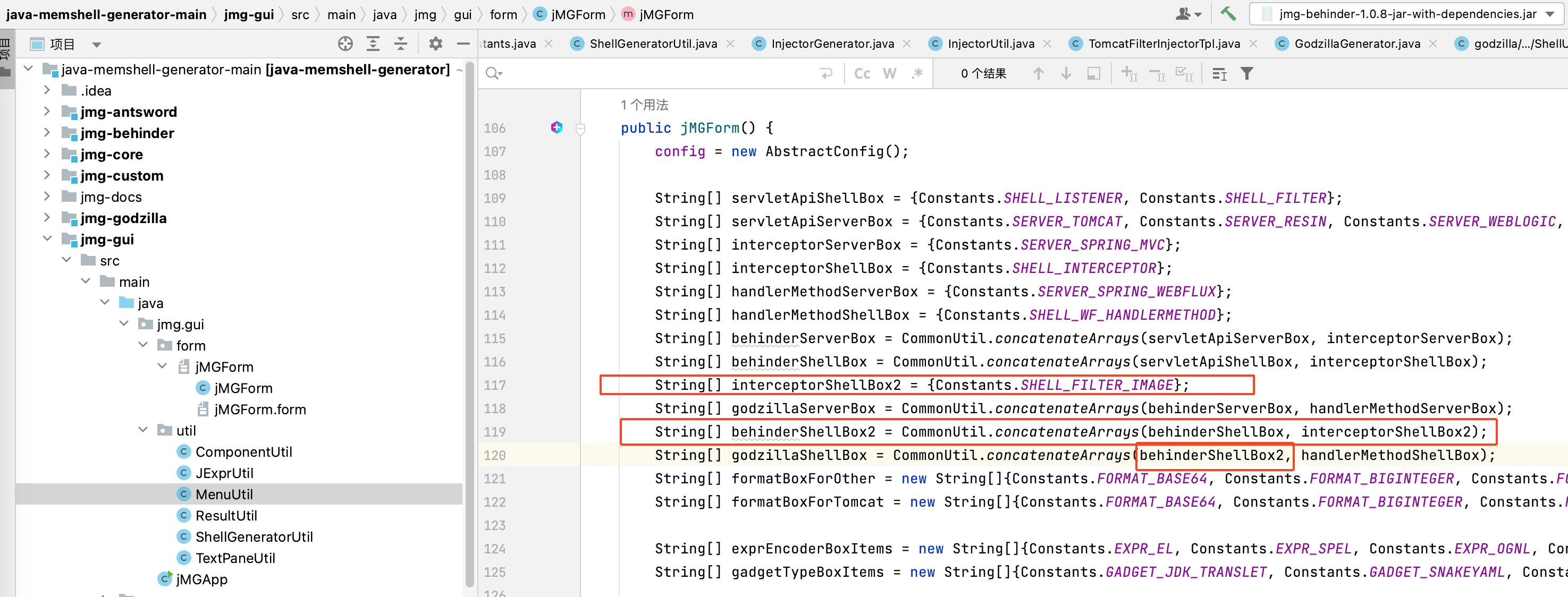This screenshot has height=597, width=1568.
Task: Select jmg-docs folder in tree
Action: click(111, 197)
